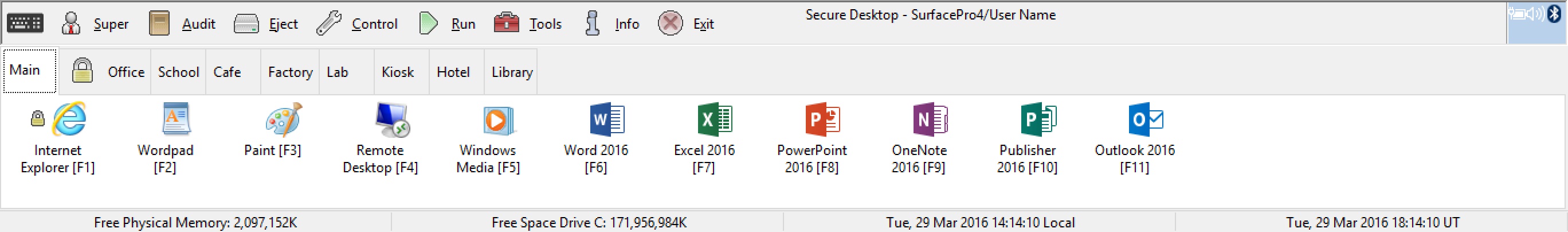Launch Publisher 2016 [F10]
This screenshot has width=1568, height=232.
pos(1037,119)
